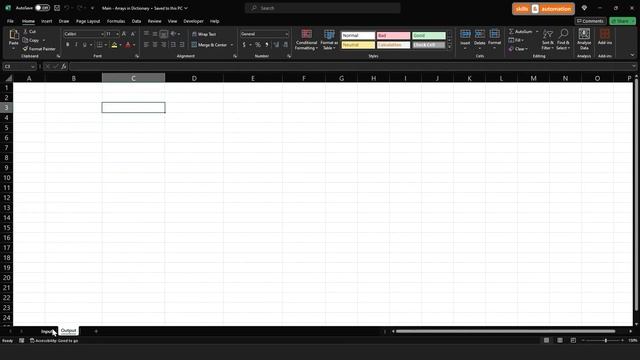Open the Paste icon in Clipboard group
Screen dimensions: 640x360
[x=13, y=35]
